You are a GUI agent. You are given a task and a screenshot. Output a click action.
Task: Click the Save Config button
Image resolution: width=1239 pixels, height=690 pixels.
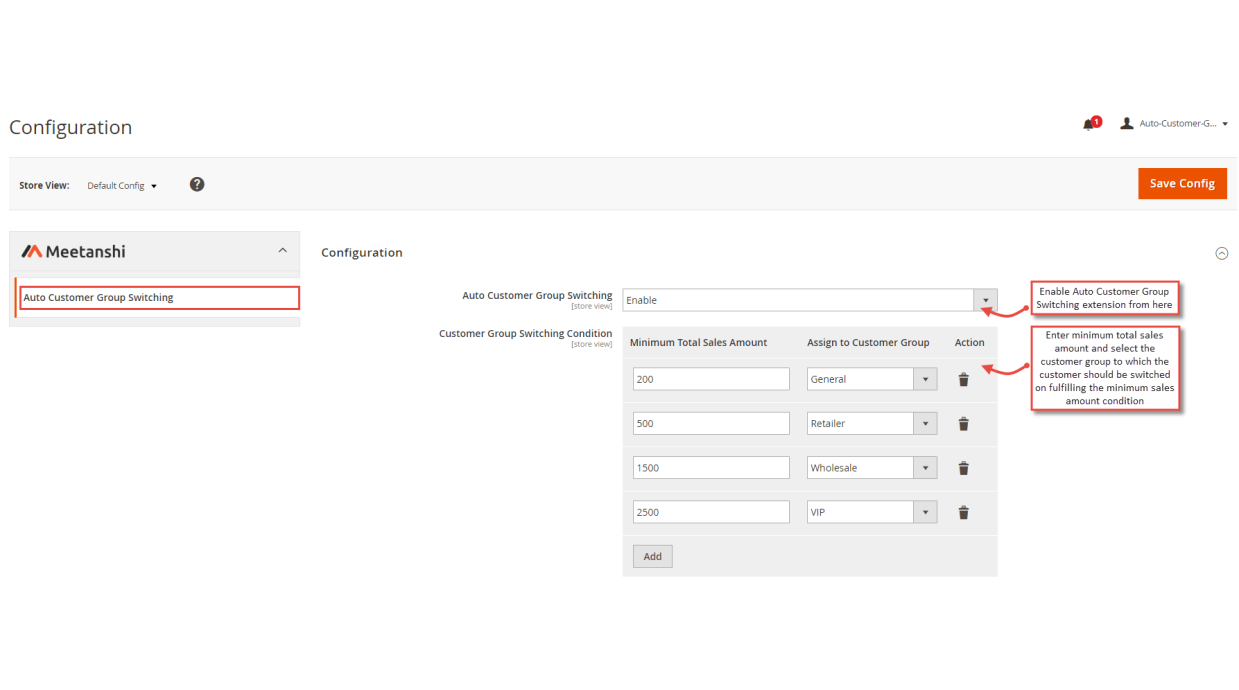point(1182,183)
